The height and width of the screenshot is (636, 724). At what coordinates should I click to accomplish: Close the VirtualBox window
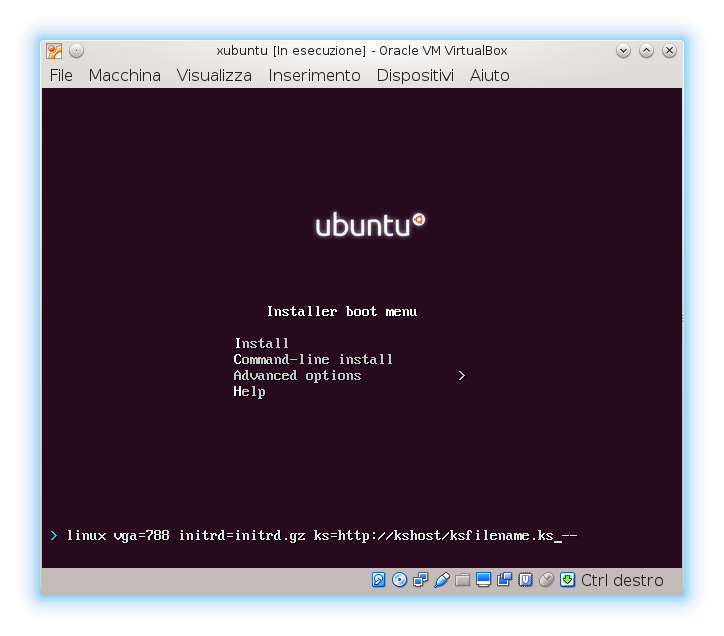(669, 50)
